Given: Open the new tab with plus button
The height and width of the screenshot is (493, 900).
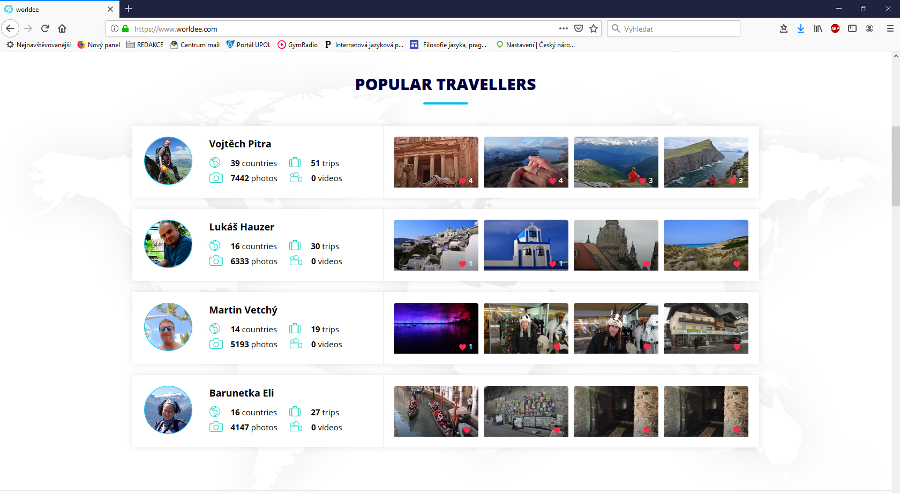Looking at the screenshot, I should [128, 8].
